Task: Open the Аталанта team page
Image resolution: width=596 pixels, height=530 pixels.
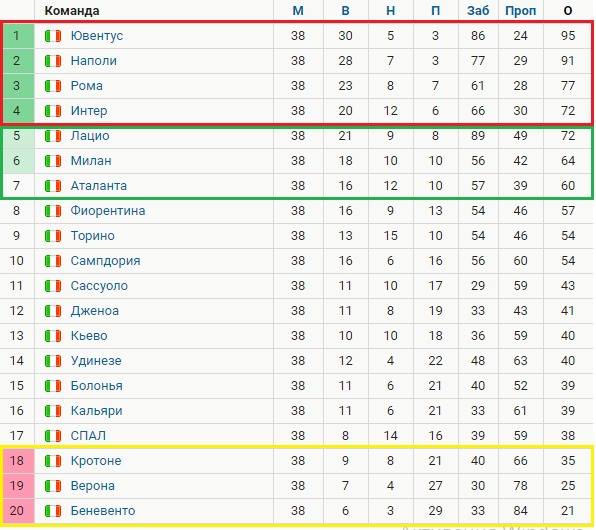Action: (x=99, y=186)
